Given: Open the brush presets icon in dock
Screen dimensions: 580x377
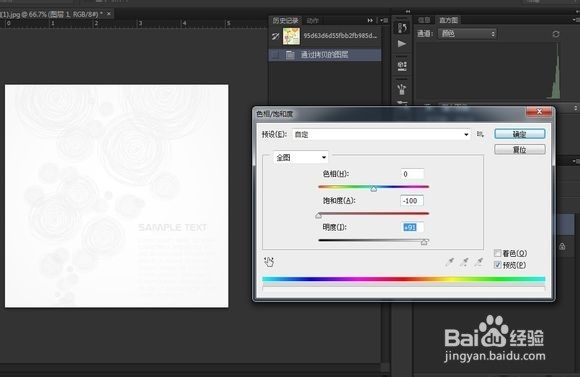Looking at the screenshot, I should (402, 89).
